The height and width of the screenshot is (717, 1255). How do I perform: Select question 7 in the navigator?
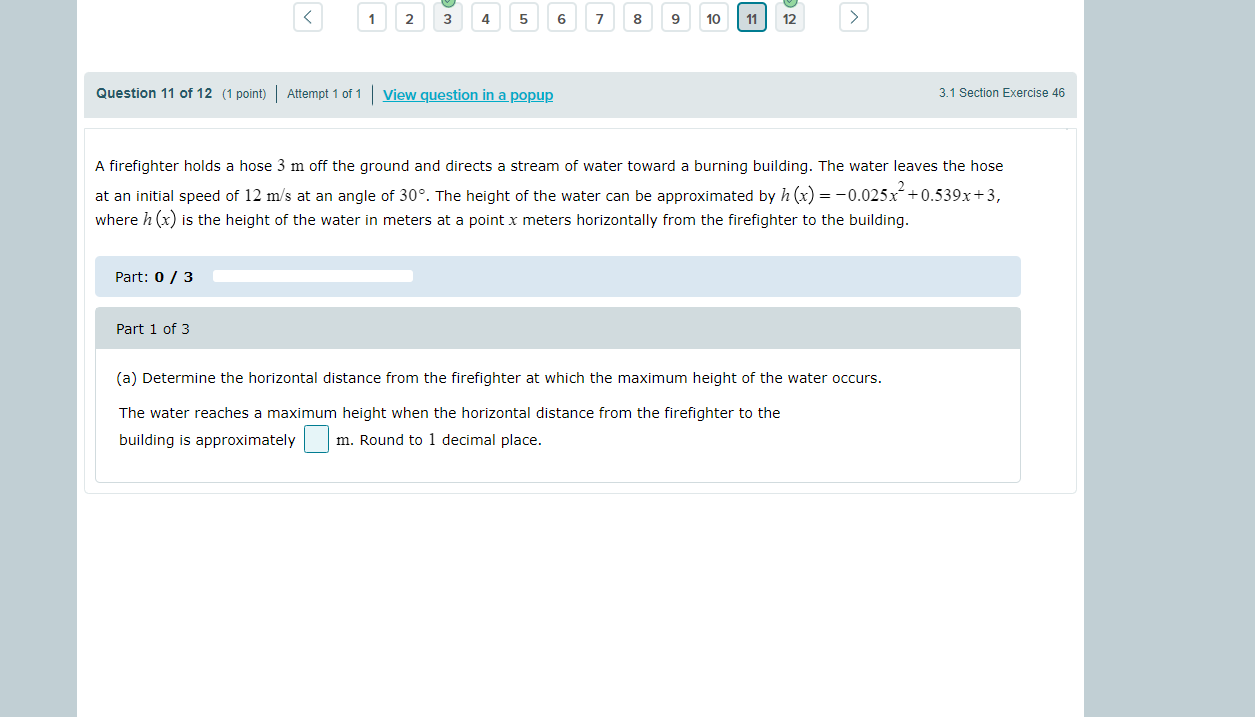click(x=600, y=18)
